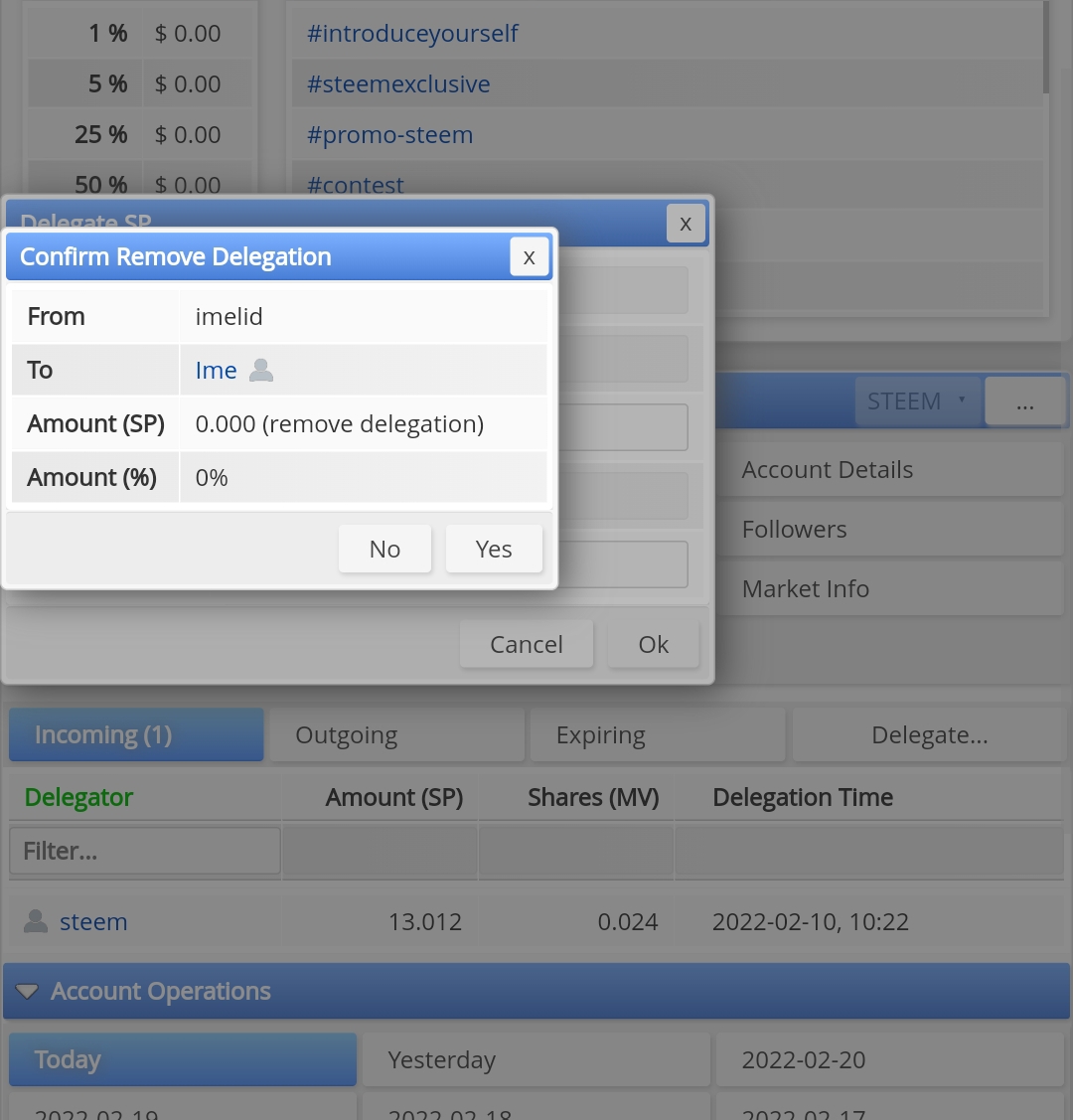The image size is (1073, 1120).
Task: Click the 0.000 (remove delegation) amount
Action: pyautogui.click(x=340, y=424)
